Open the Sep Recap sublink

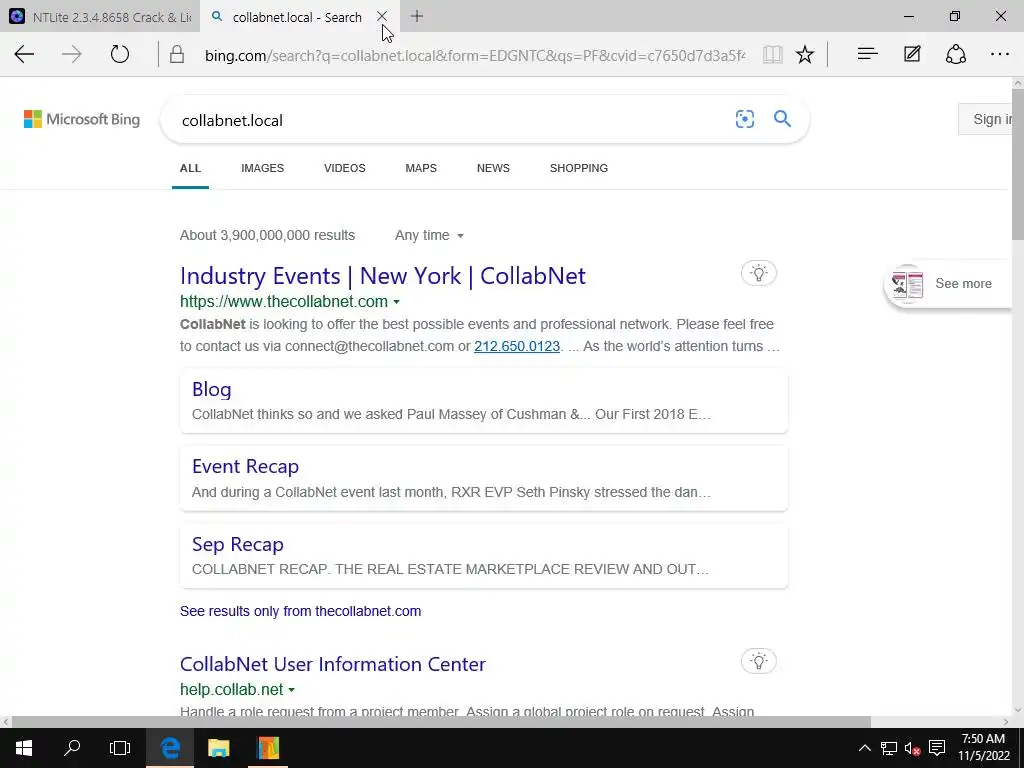click(238, 544)
